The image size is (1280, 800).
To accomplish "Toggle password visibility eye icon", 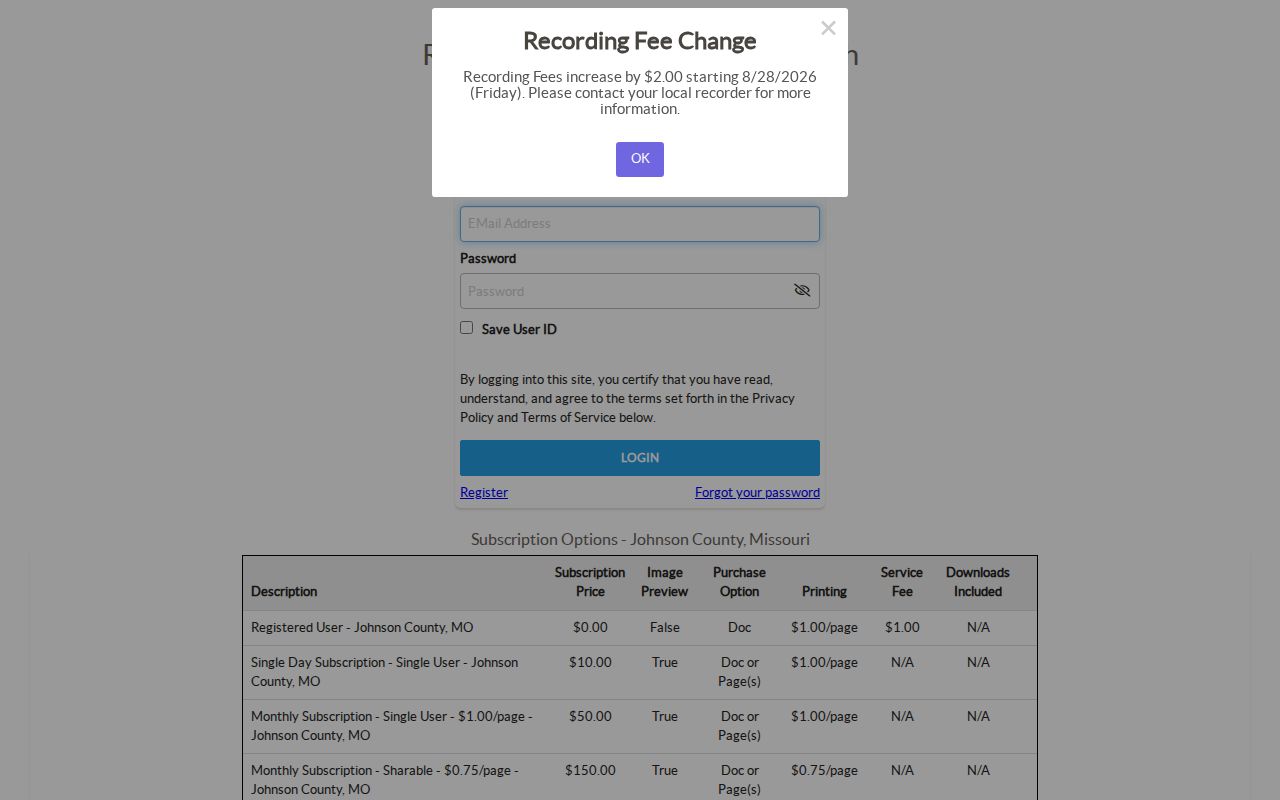I will point(802,291).
